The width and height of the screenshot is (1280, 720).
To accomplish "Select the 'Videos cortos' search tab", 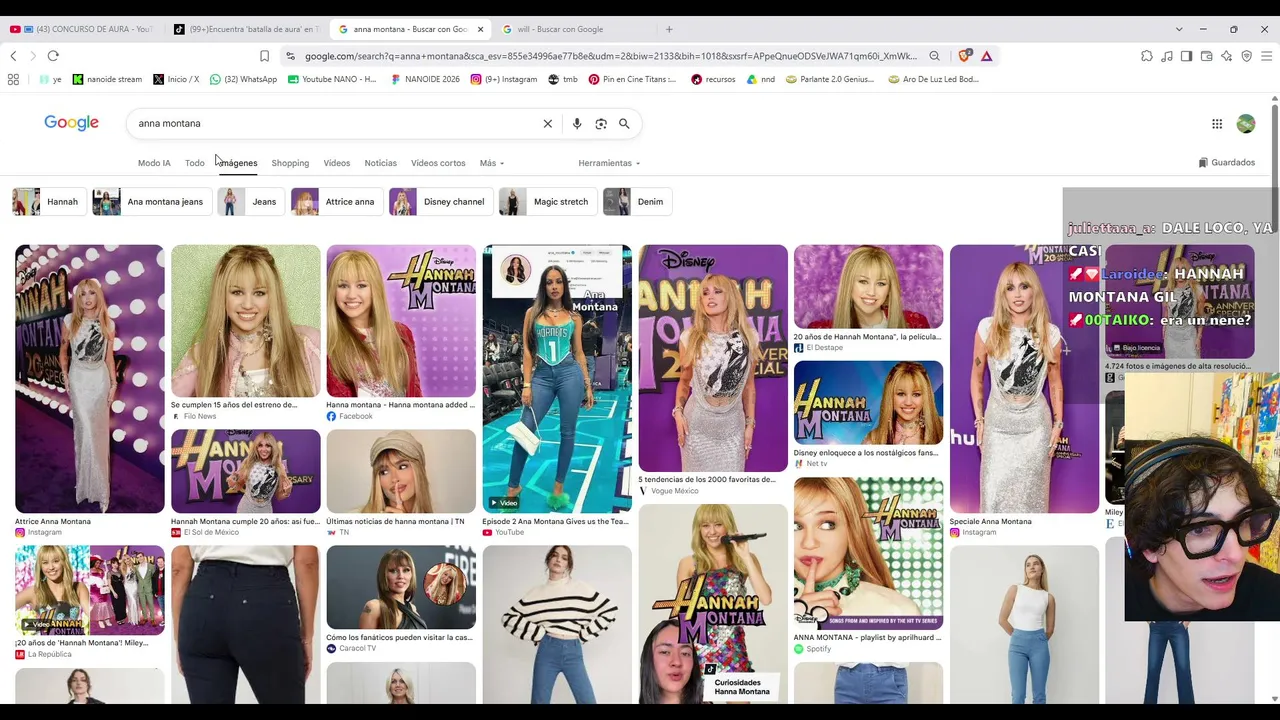I will (438, 163).
